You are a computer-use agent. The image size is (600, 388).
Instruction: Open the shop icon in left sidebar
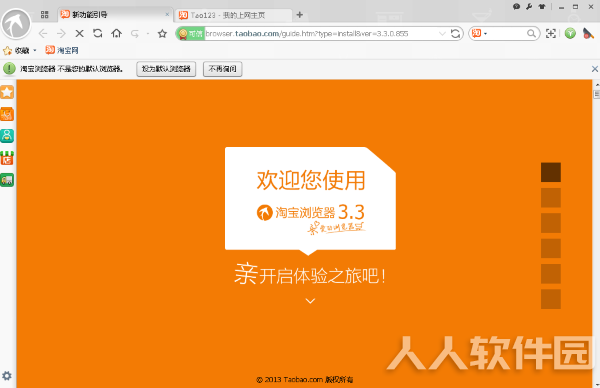7,158
